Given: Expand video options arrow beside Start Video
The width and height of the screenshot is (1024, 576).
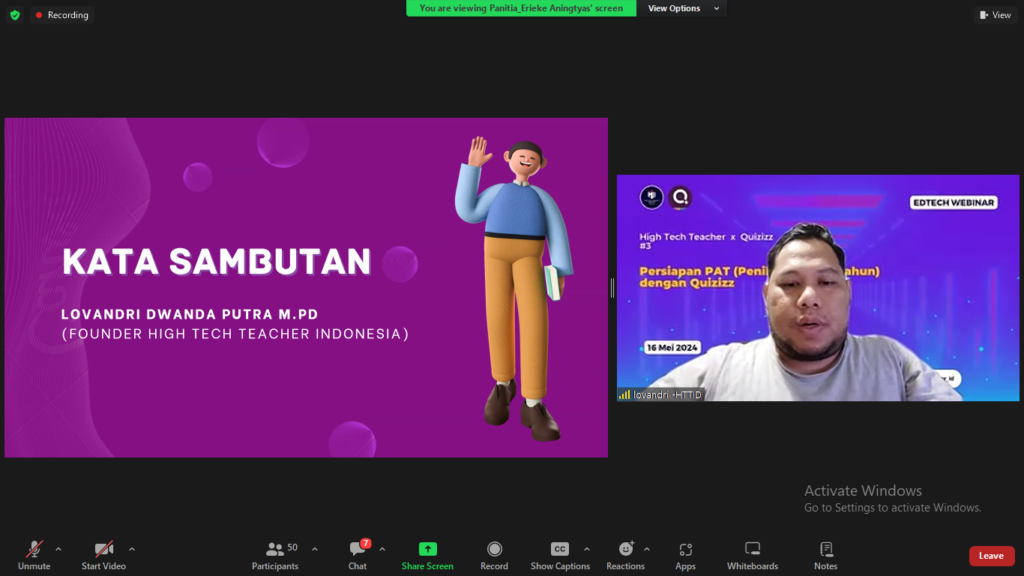Looking at the screenshot, I should [x=132, y=549].
